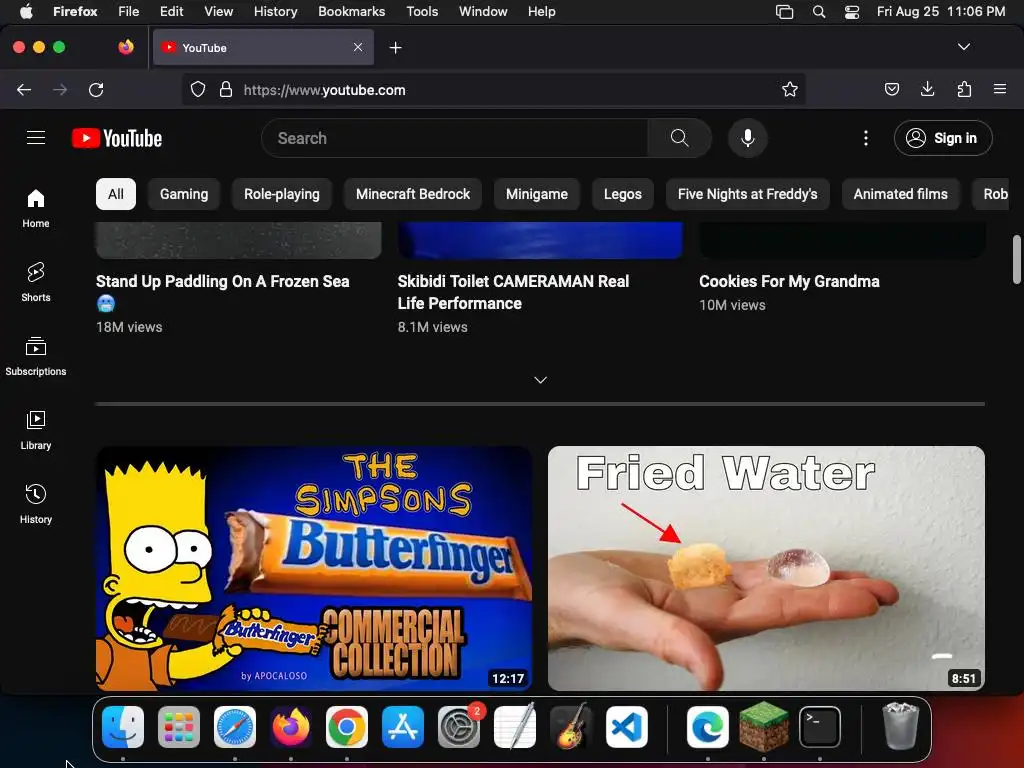Click the address bar URL
This screenshot has width=1024, height=768.
pos(325,90)
